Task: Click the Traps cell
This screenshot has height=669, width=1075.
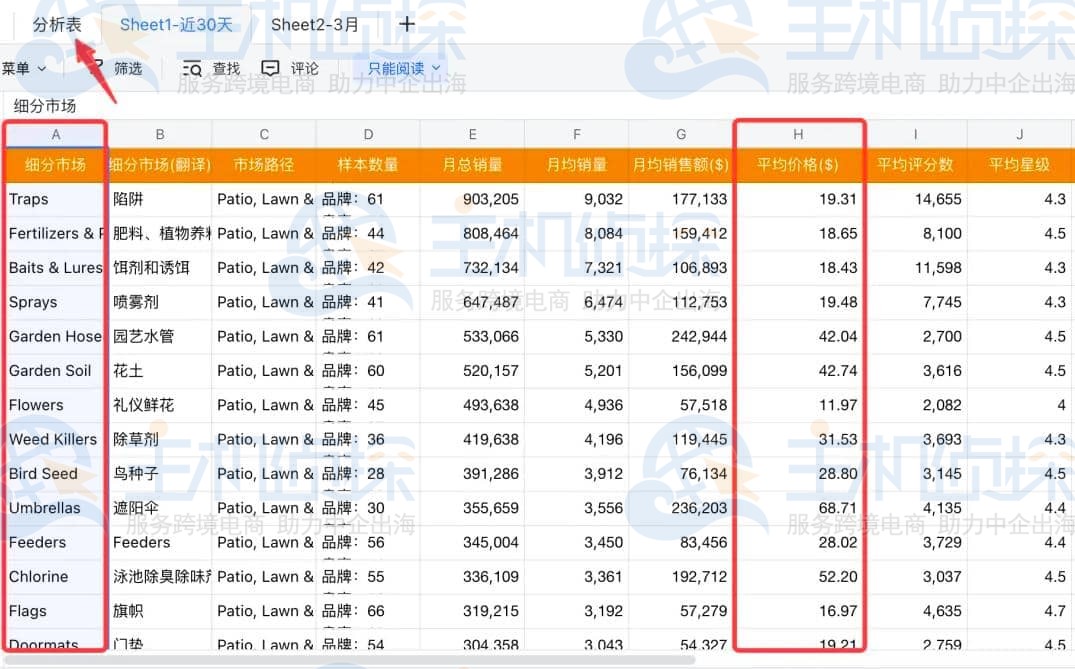Action: click(x=55, y=199)
